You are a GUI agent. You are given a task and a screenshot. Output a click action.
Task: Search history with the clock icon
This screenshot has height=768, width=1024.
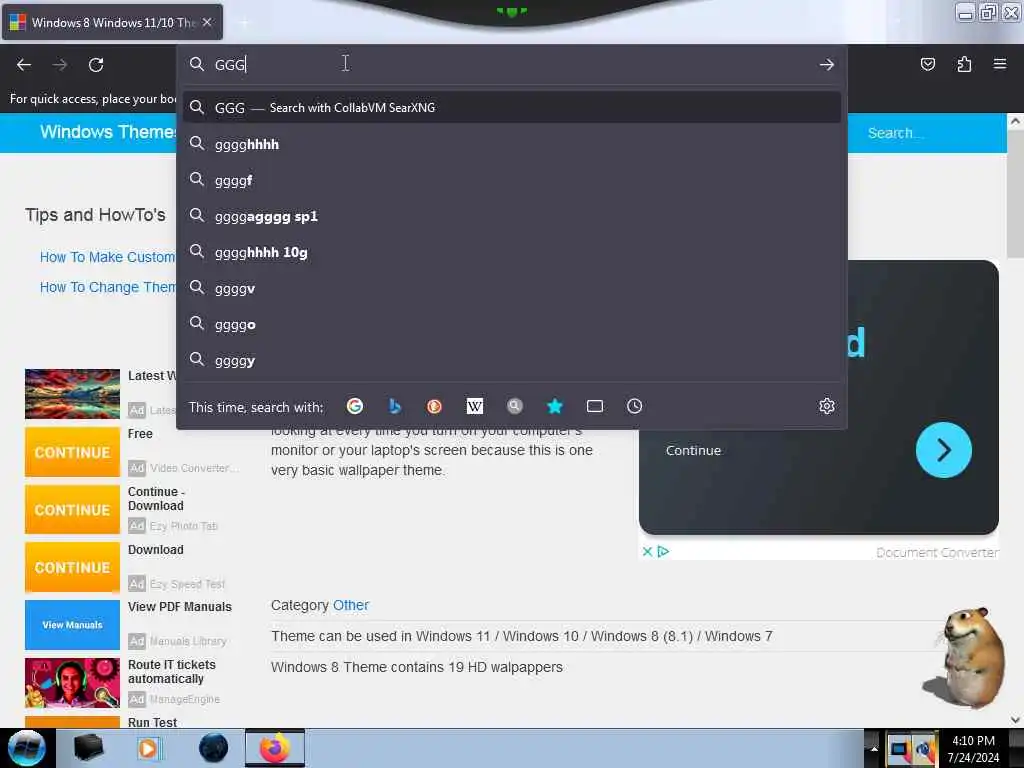(634, 406)
